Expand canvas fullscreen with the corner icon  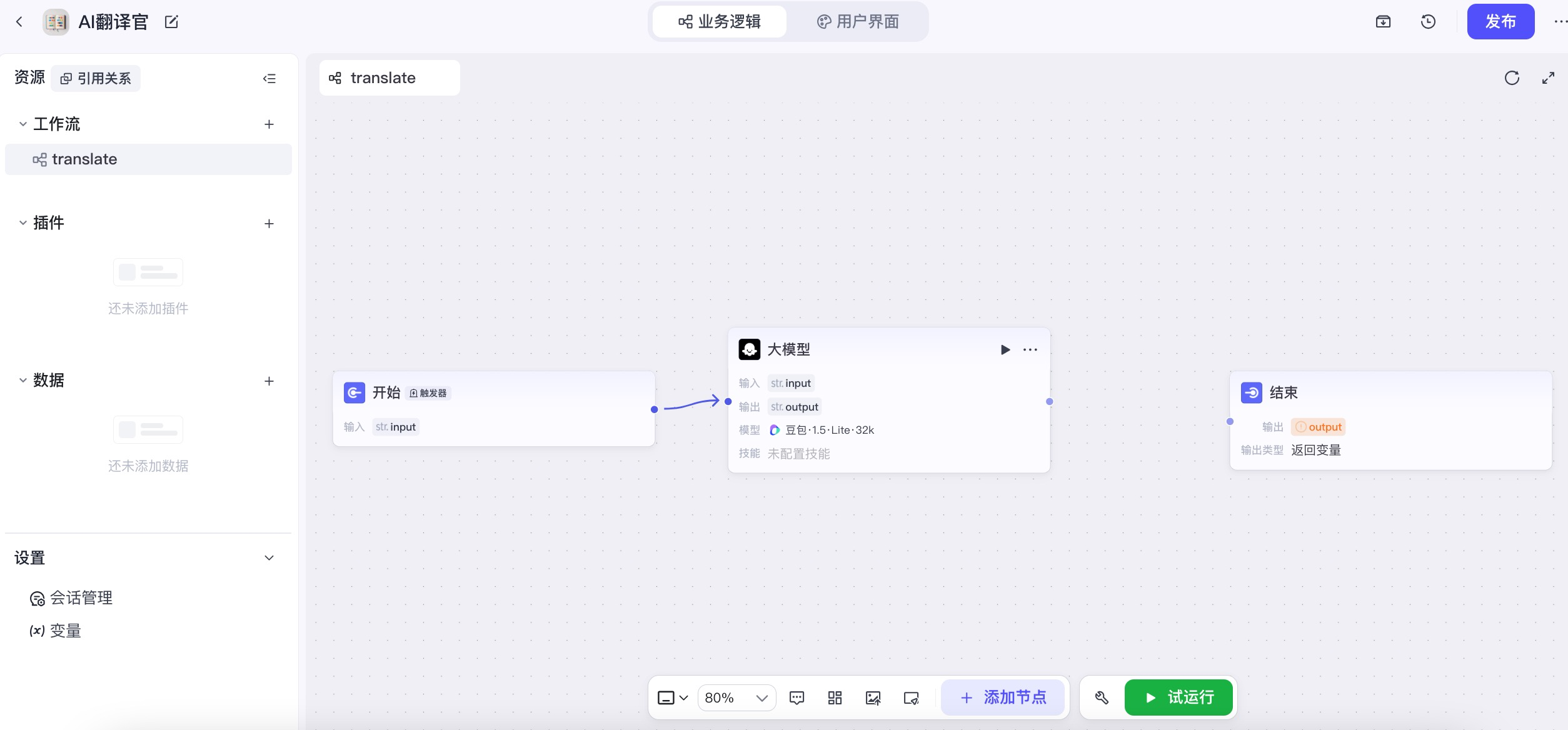(1549, 77)
